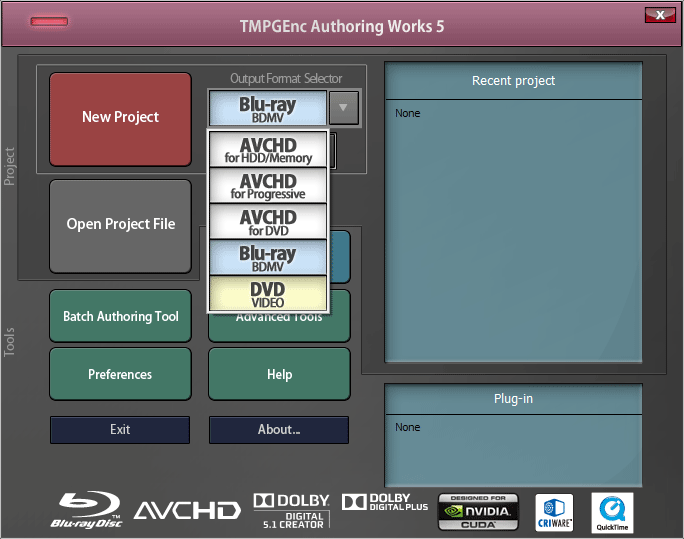
Task: Click the Blu-ray Disc logo
Action: pos(86,511)
